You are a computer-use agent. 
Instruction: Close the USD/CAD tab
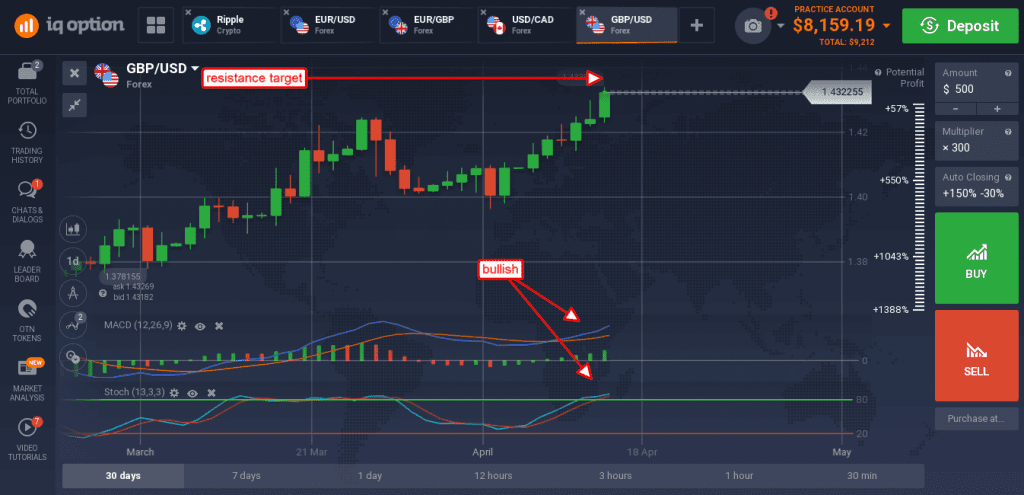coord(483,12)
